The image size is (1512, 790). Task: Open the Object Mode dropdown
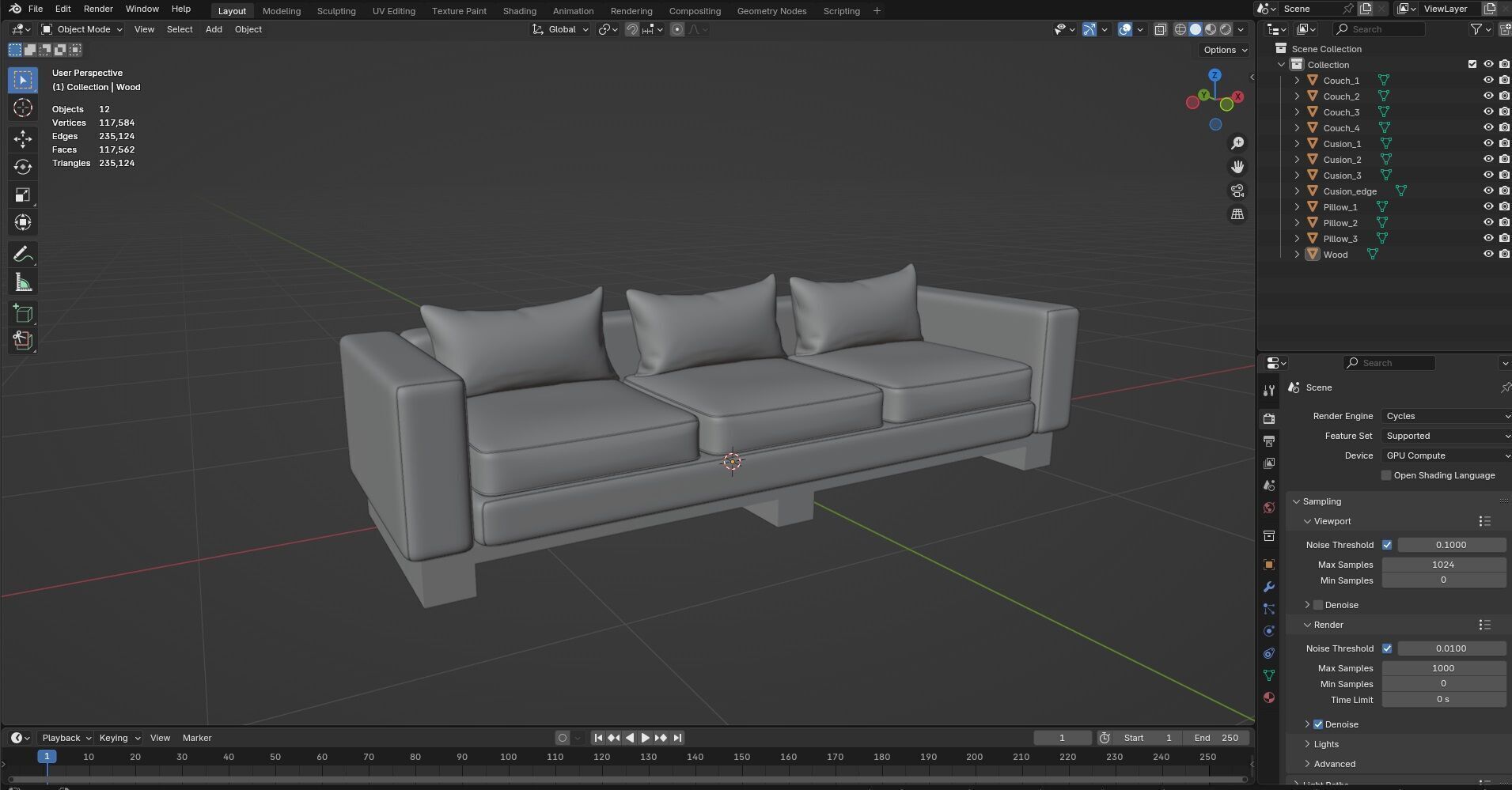(x=82, y=29)
